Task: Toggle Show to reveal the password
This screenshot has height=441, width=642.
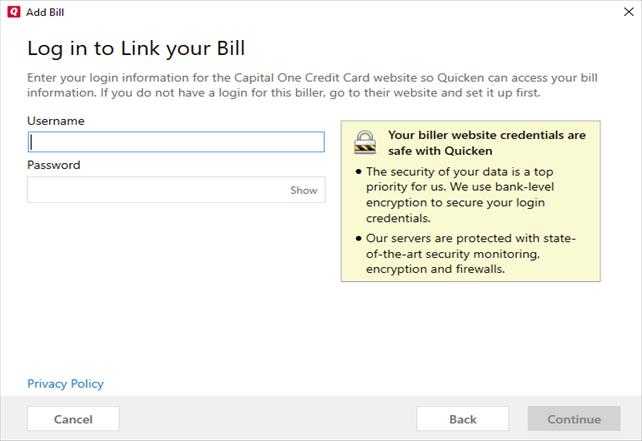Action: pos(303,190)
